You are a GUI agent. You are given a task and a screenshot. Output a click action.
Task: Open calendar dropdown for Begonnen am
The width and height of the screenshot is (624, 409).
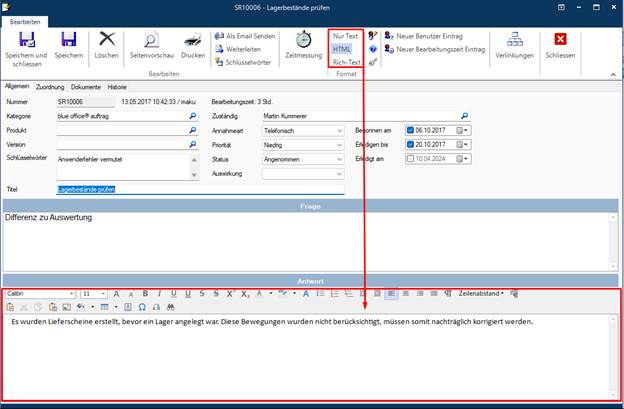pyautogui.click(x=462, y=130)
